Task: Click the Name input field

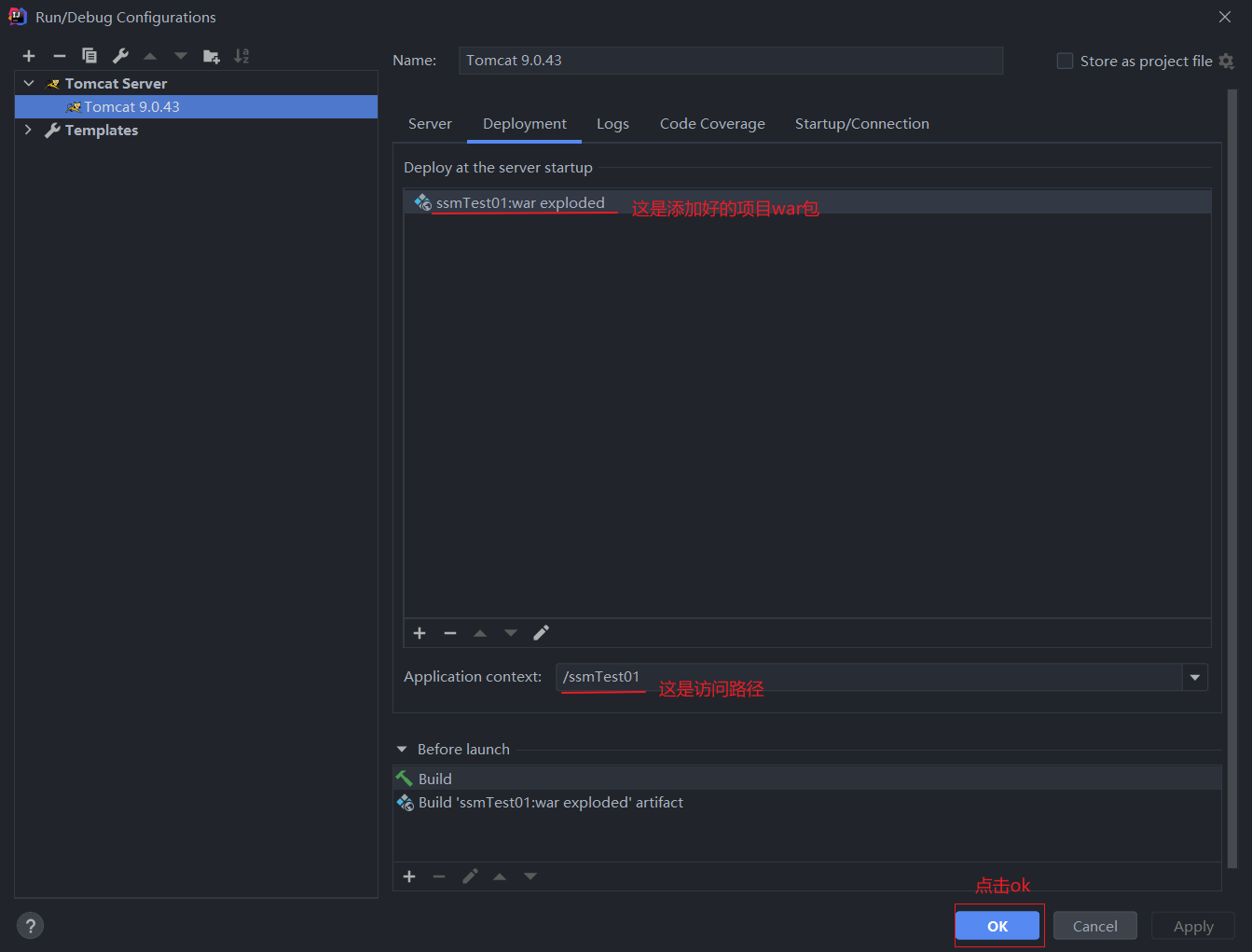Action: pos(731,61)
